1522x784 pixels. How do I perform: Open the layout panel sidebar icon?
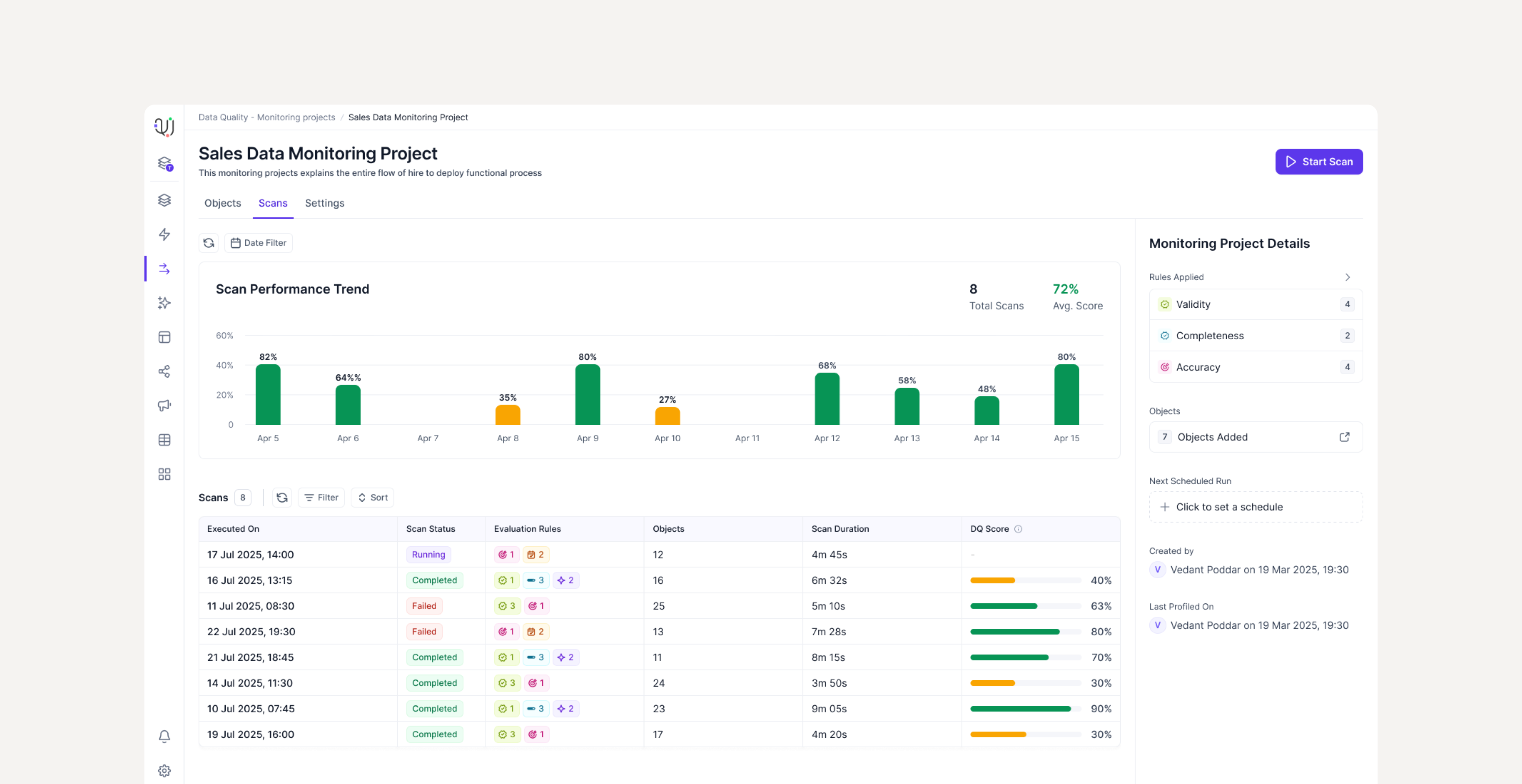164,337
